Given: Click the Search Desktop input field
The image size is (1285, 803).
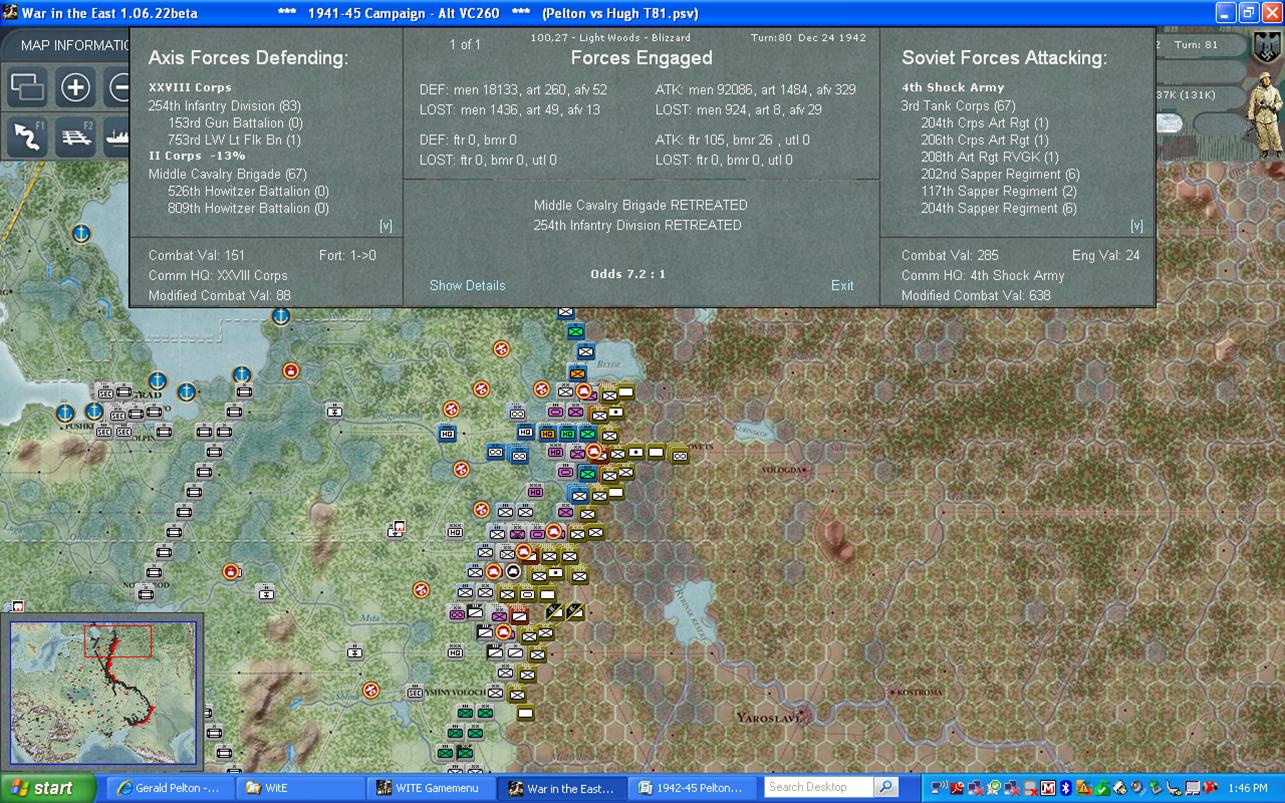Looking at the screenshot, I should [x=819, y=788].
